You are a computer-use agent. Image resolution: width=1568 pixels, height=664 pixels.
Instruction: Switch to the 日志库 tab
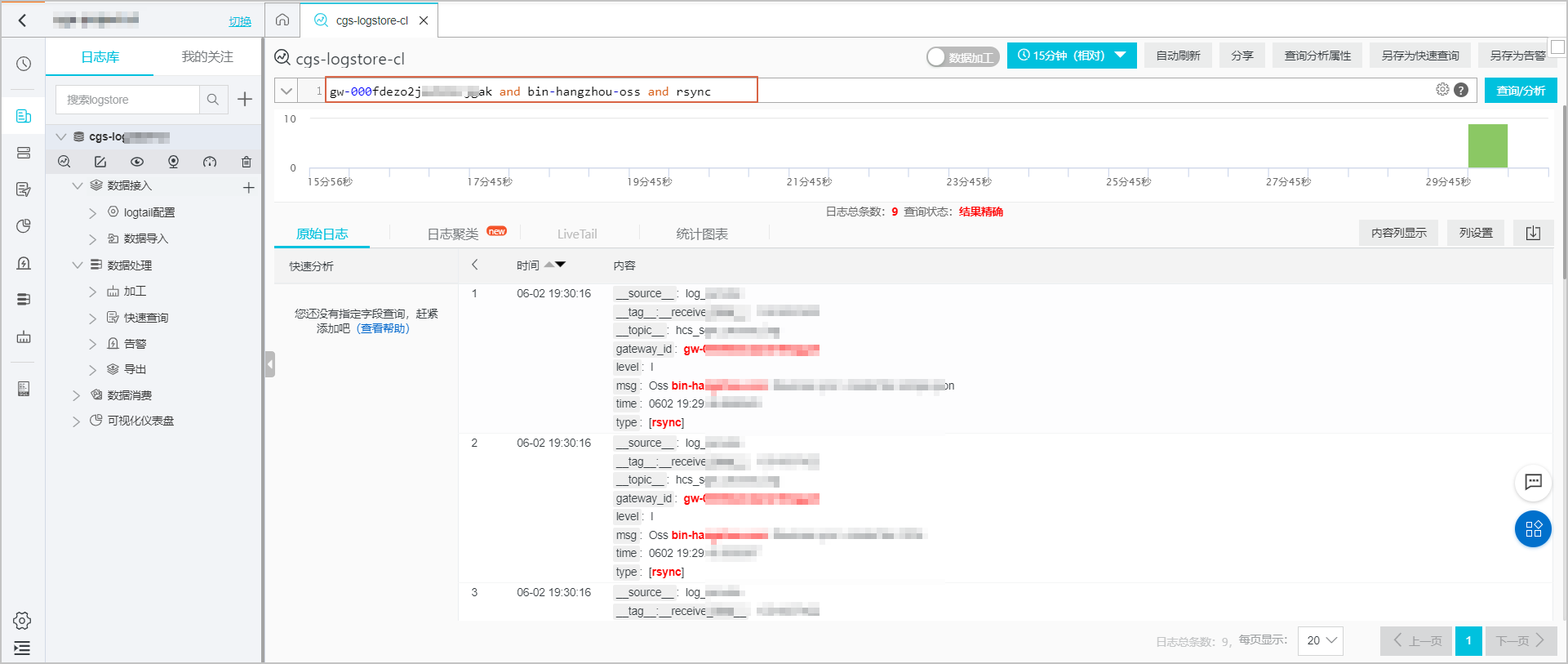tap(100, 56)
